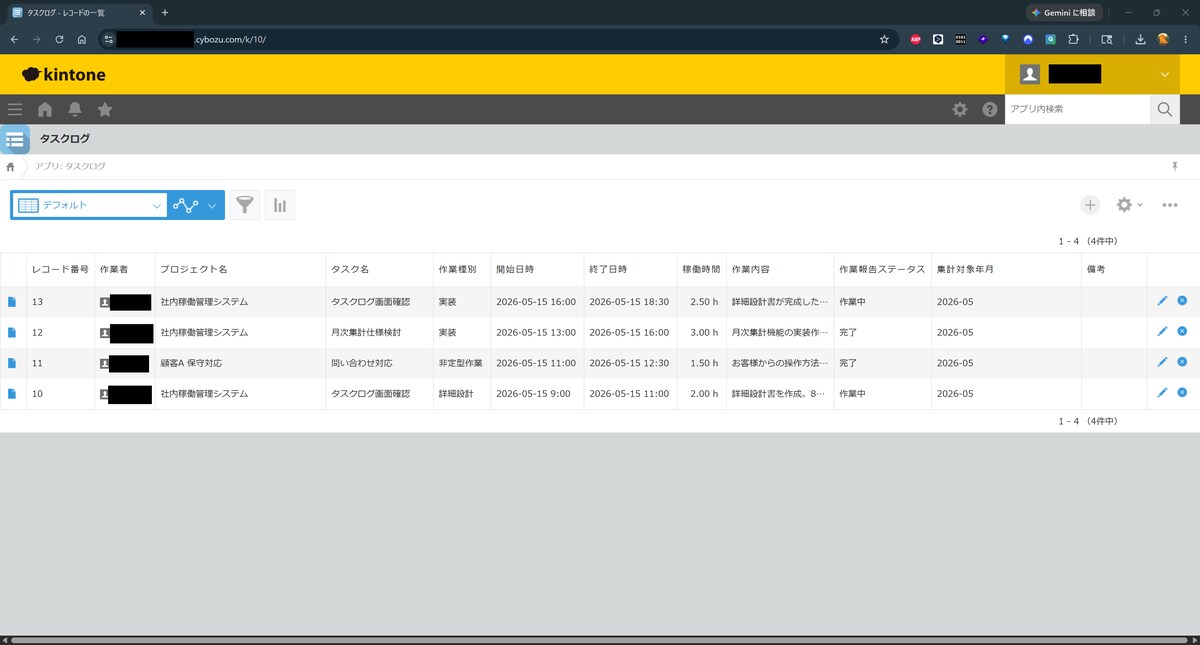Image resolution: width=1200 pixels, height=645 pixels.
Task: Expand the user account menu chevron
Action: [x=1165, y=75]
